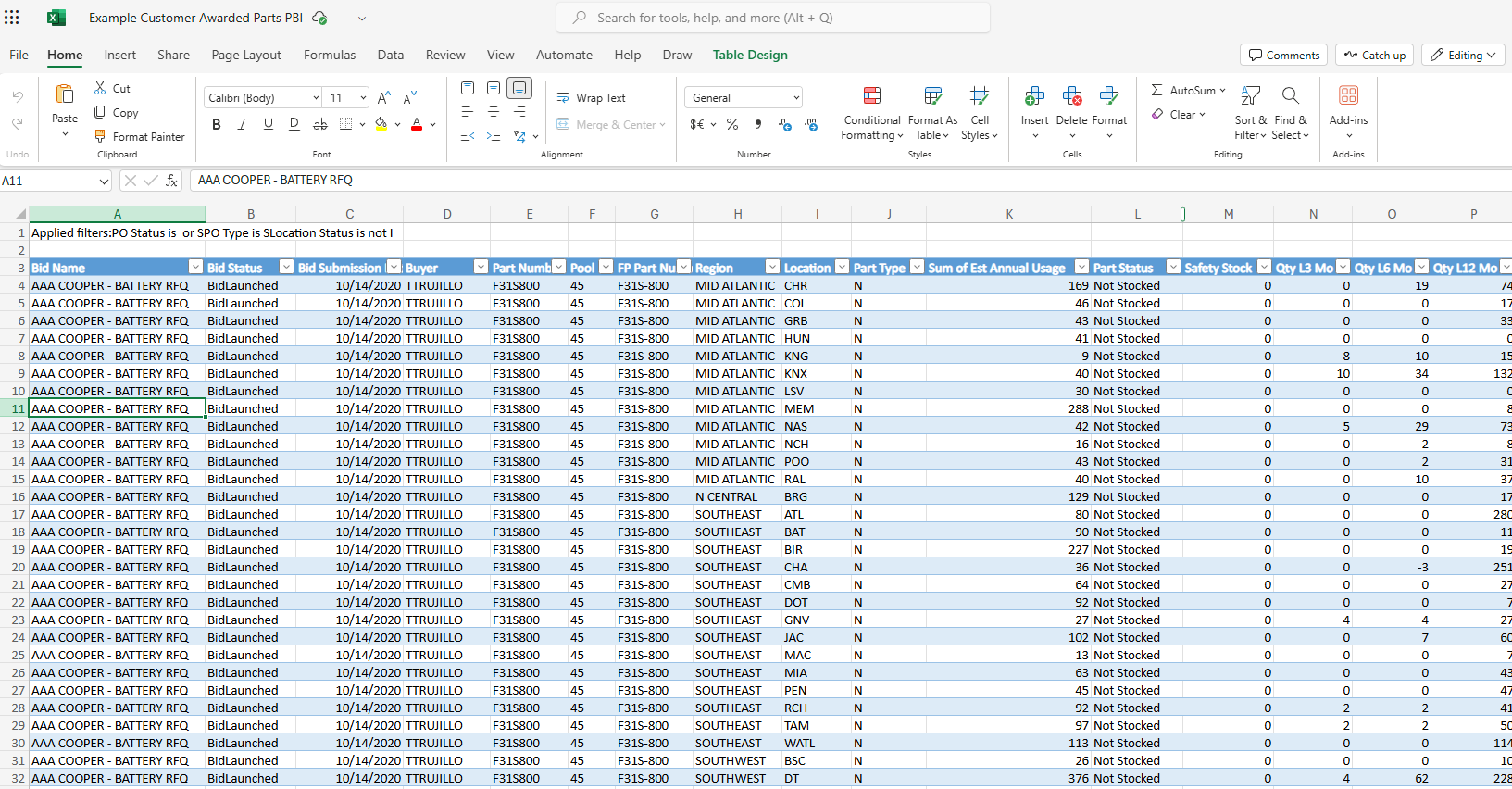Switch to the Data tab
1512x789 pixels.
click(x=391, y=55)
